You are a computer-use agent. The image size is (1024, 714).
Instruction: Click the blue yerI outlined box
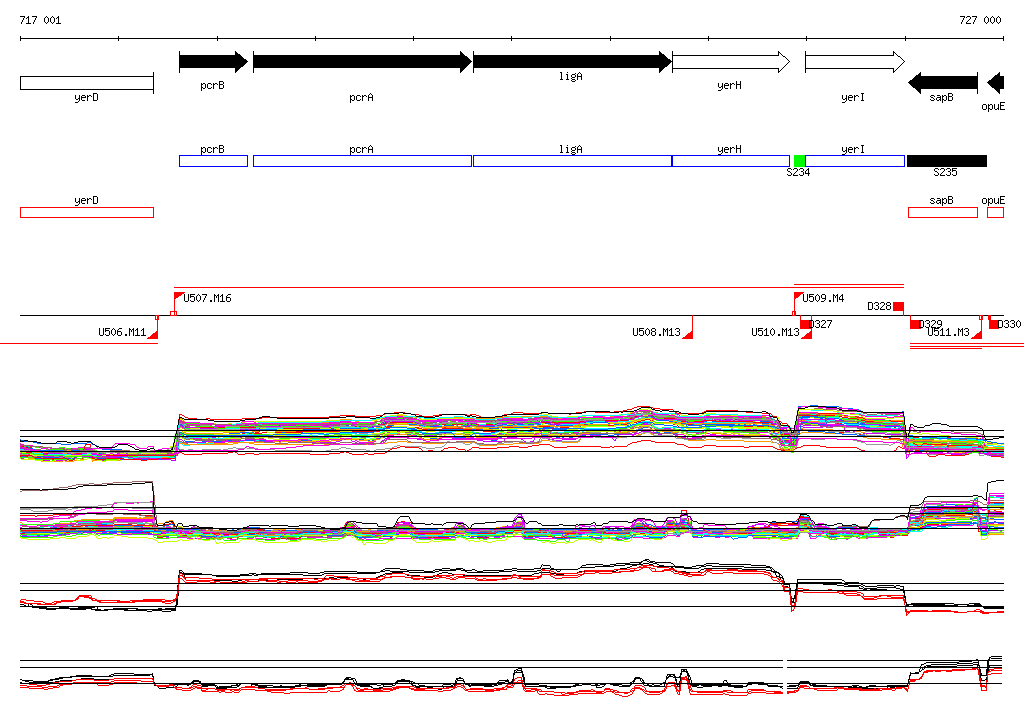(855, 161)
